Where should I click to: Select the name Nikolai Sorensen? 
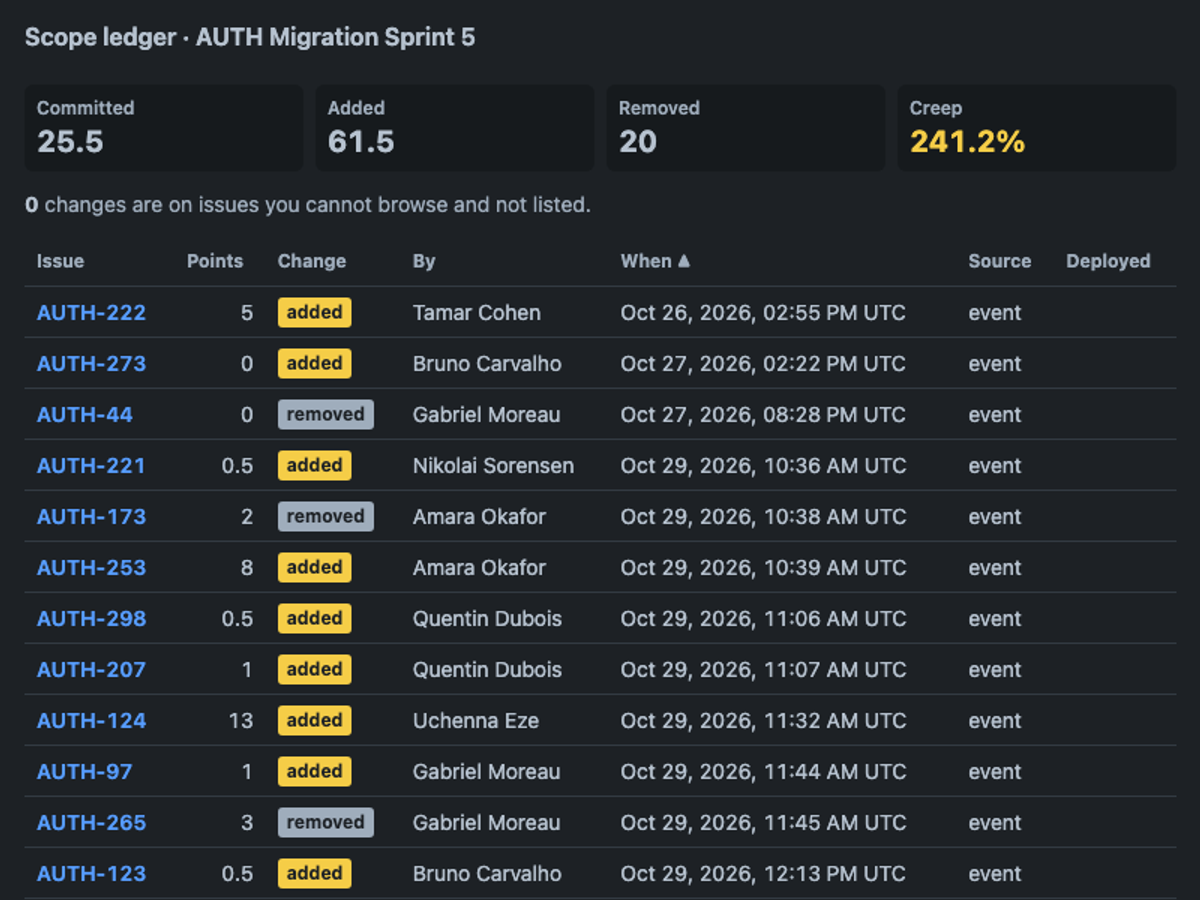[x=494, y=466]
